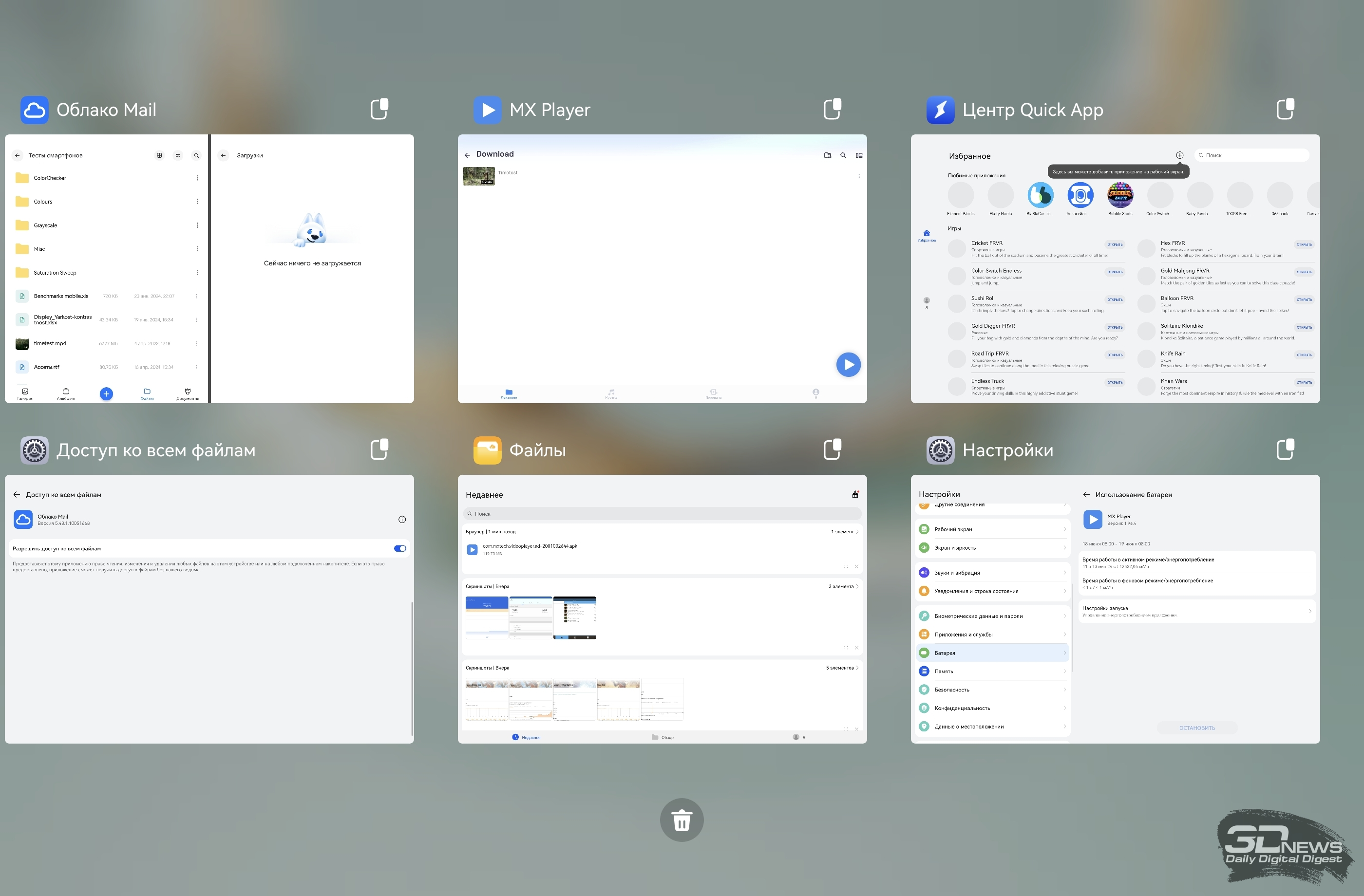Go back from Загрузки pane
This screenshot has height=896, width=1364.
(x=223, y=155)
